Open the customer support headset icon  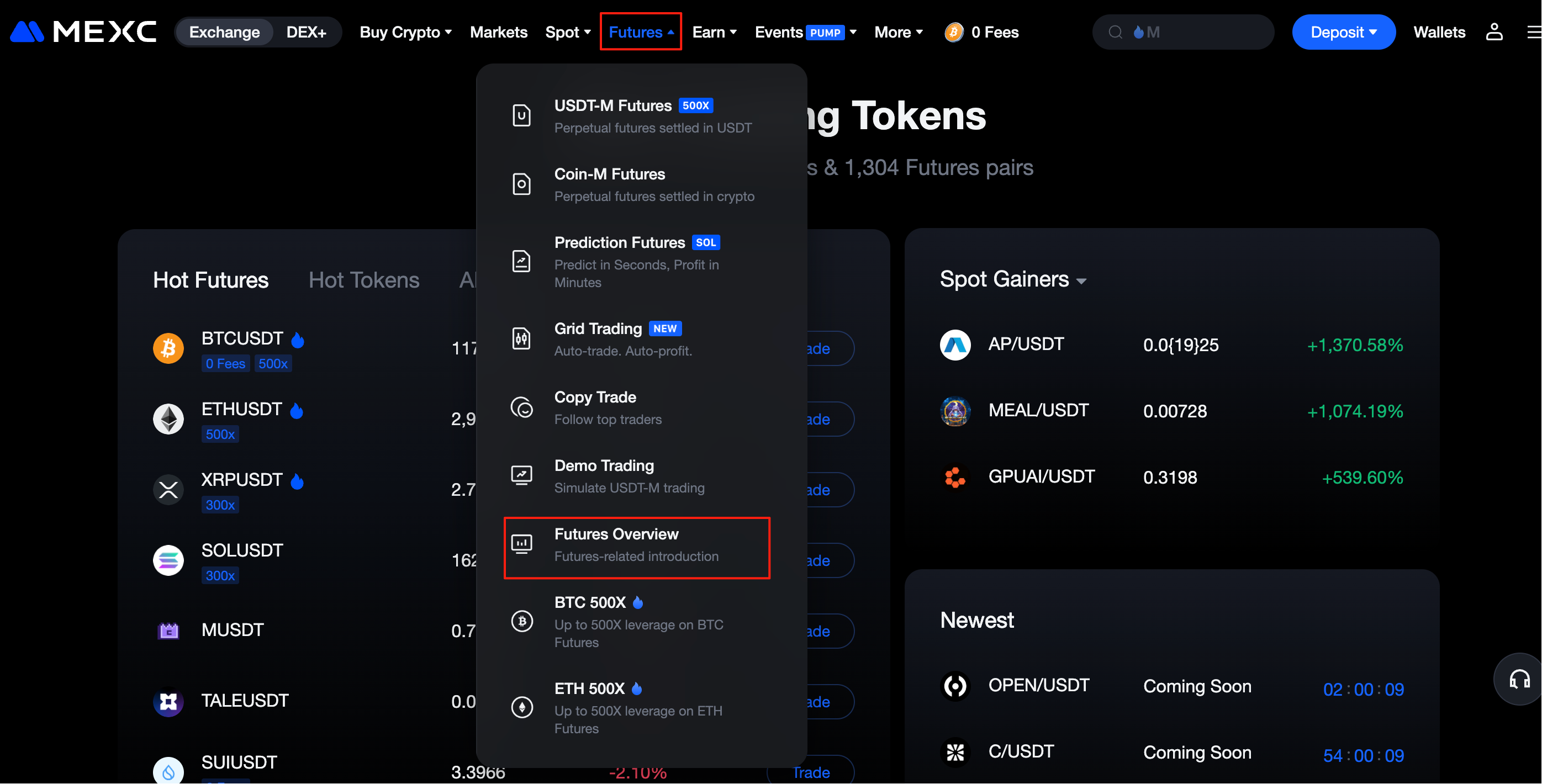pyautogui.click(x=1519, y=680)
